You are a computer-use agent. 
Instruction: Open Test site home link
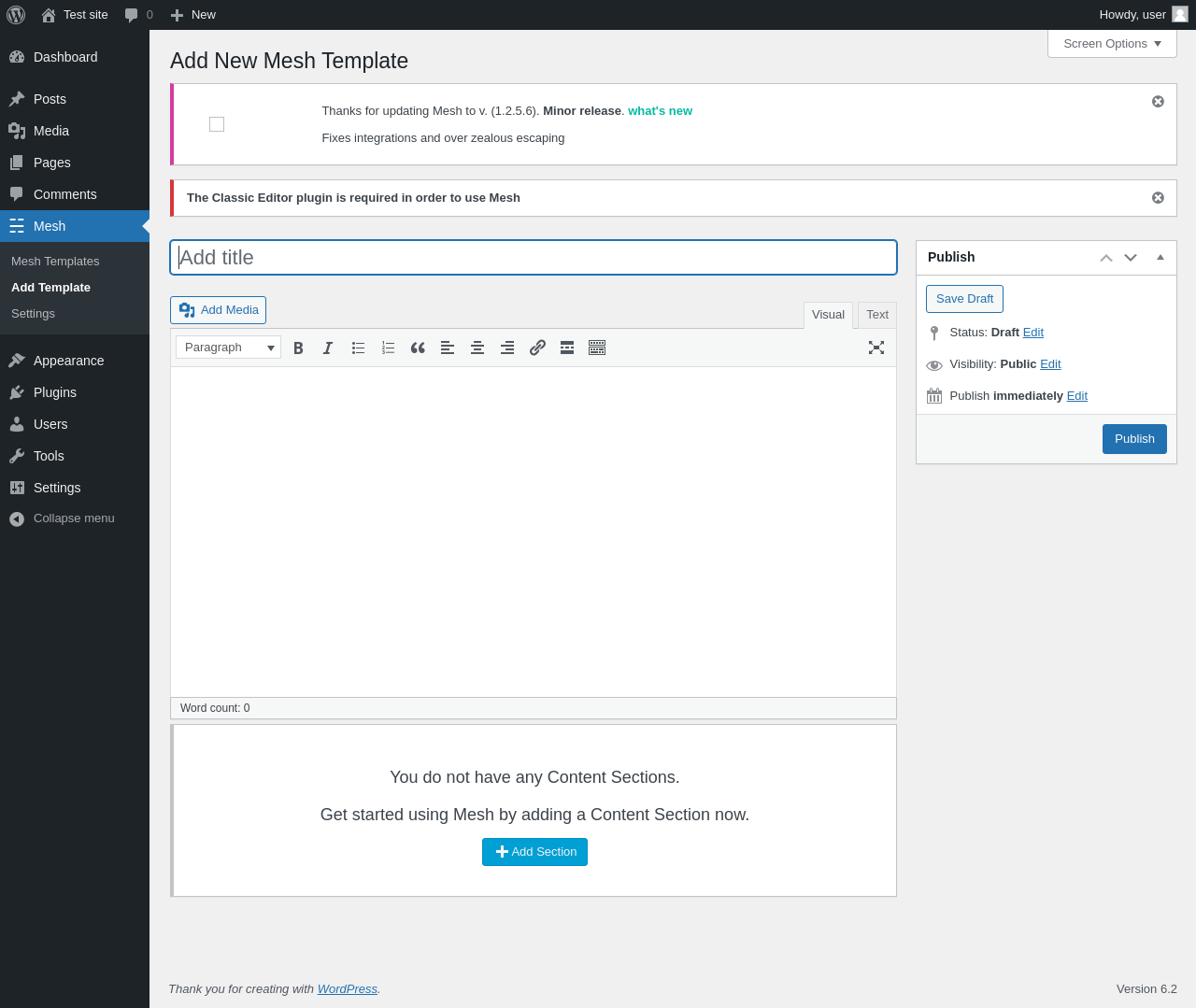pyautogui.click(x=75, y=15)
